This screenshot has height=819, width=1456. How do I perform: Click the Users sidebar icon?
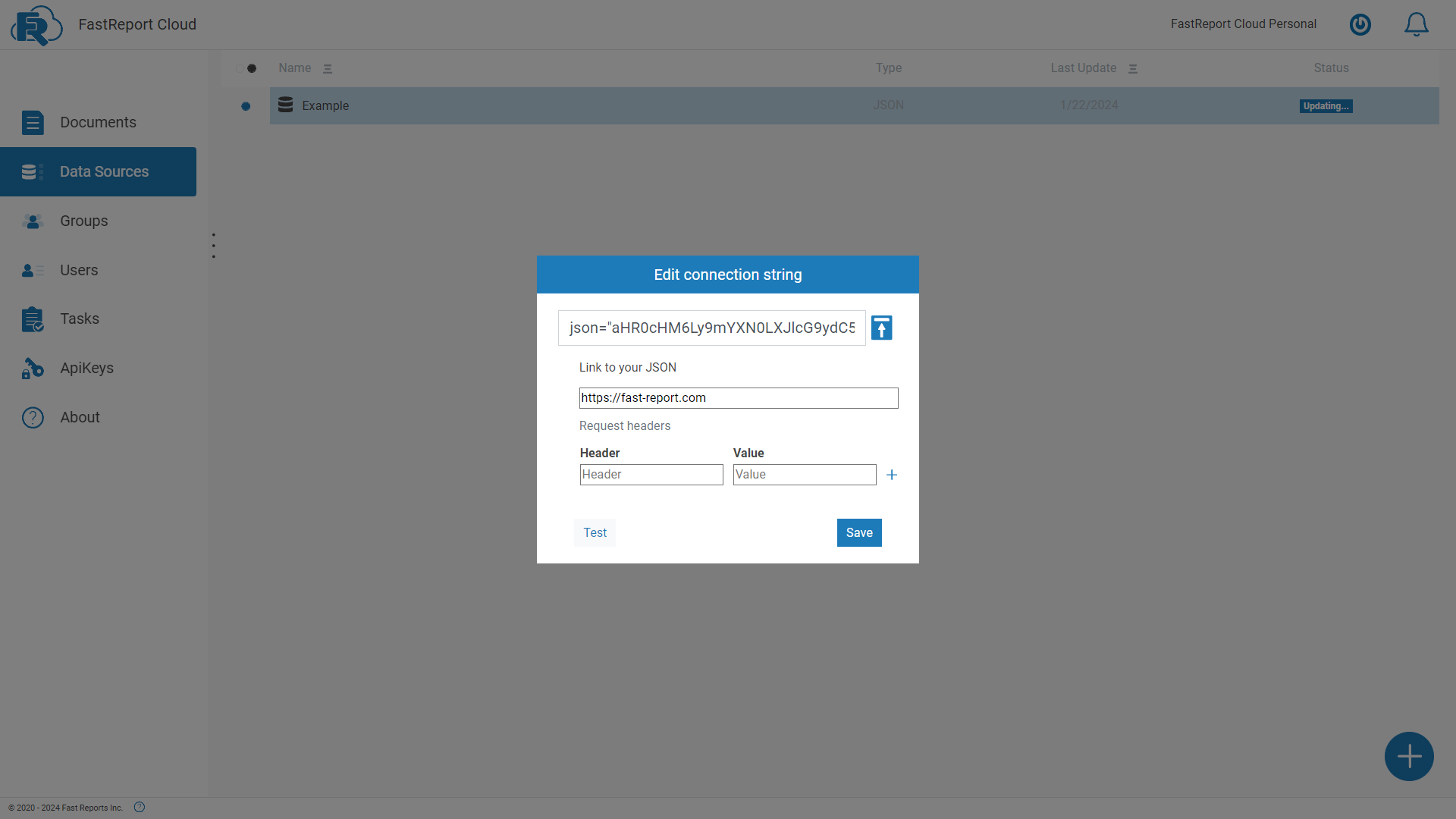[33, 270]
